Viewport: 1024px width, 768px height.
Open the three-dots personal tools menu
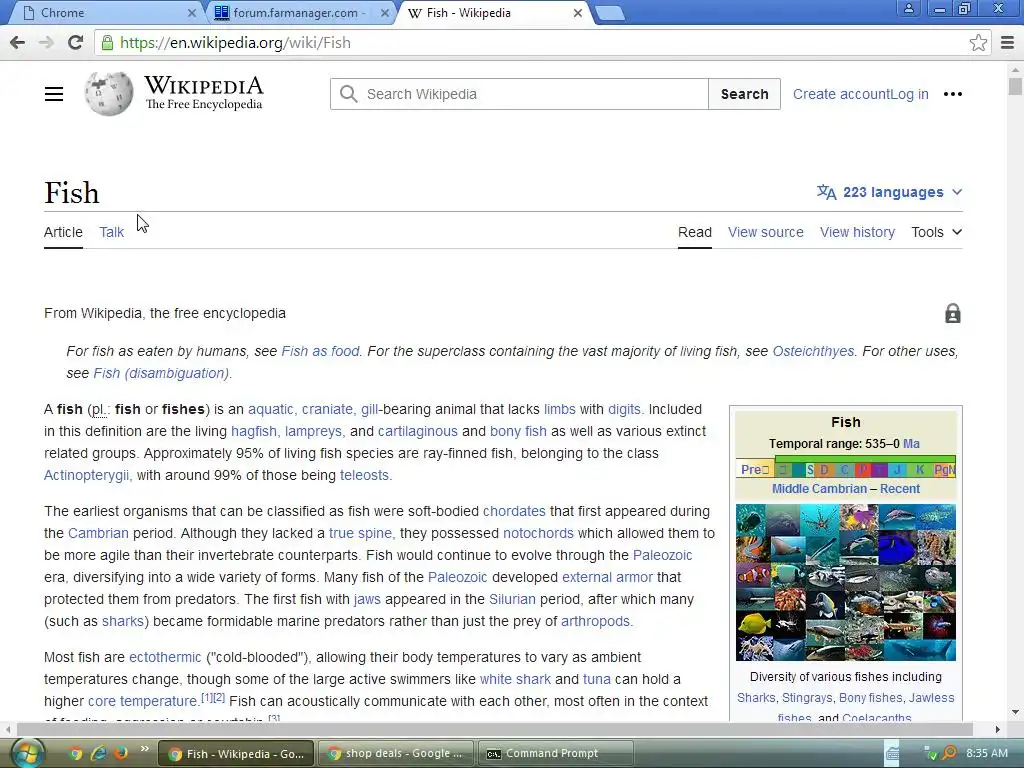coord(953,94)
